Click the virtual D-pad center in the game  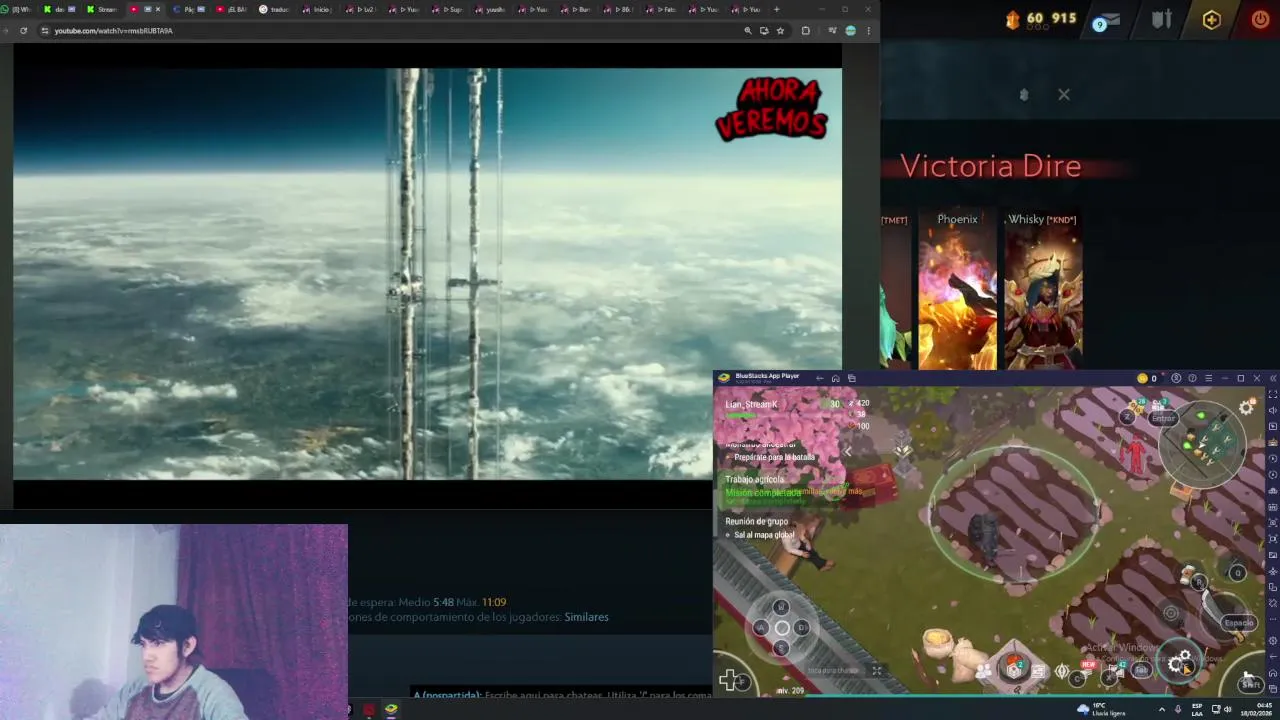click(782, 628)
